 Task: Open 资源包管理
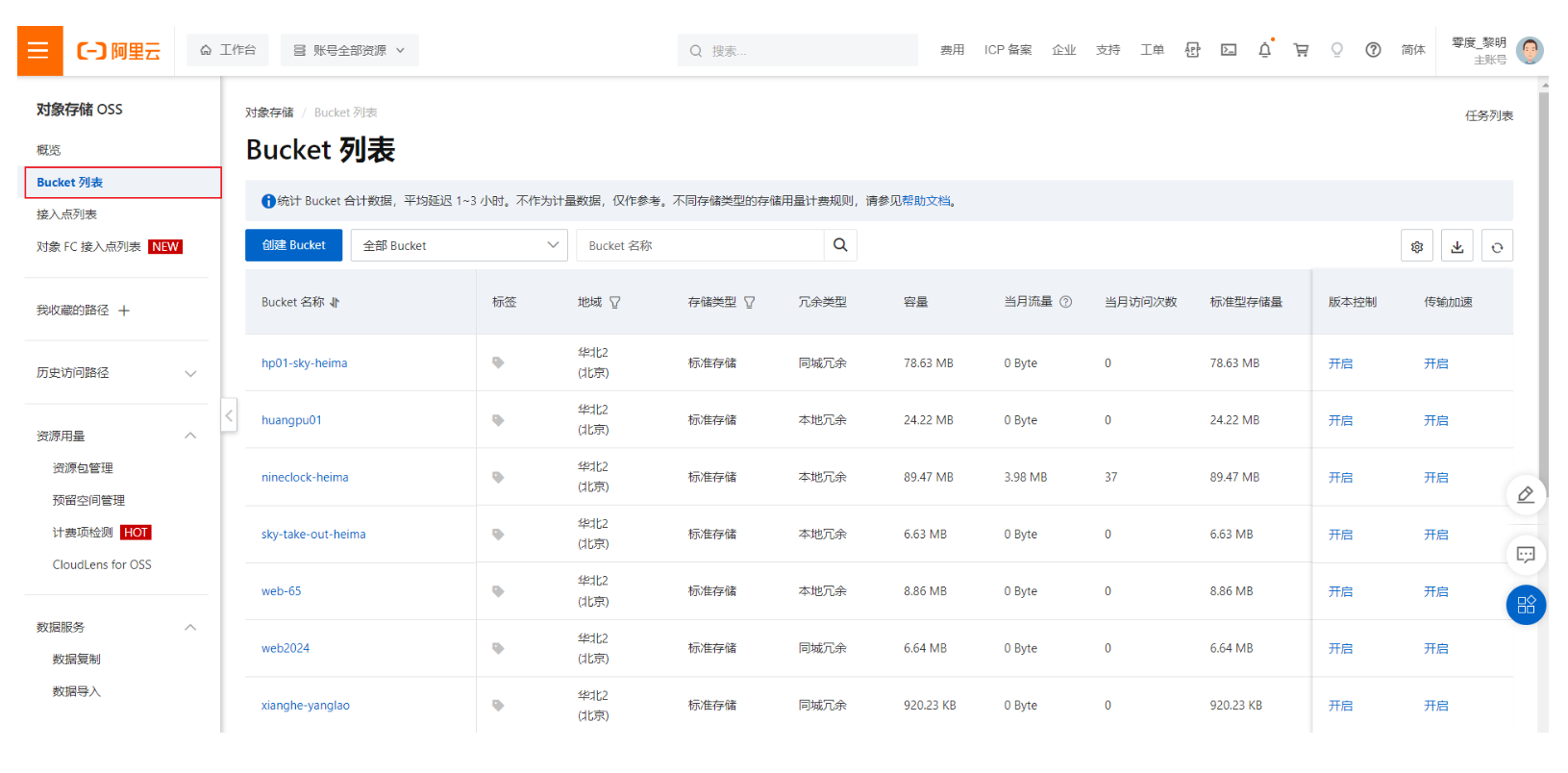click(x=83, y=468)
